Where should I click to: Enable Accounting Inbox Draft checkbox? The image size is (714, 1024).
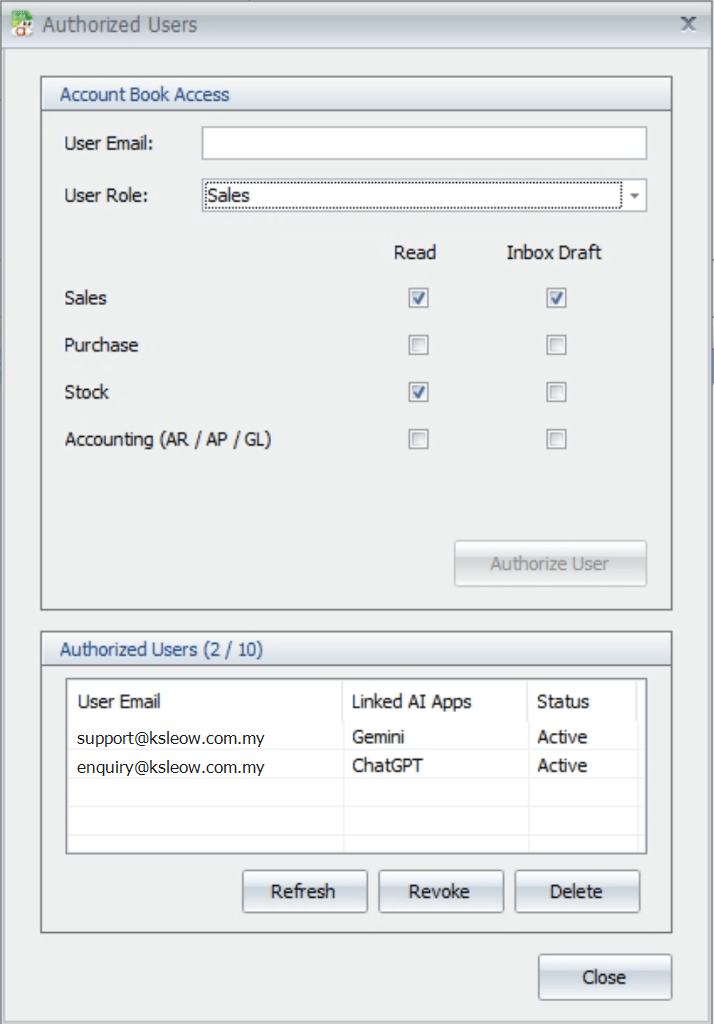coord(556,439)
